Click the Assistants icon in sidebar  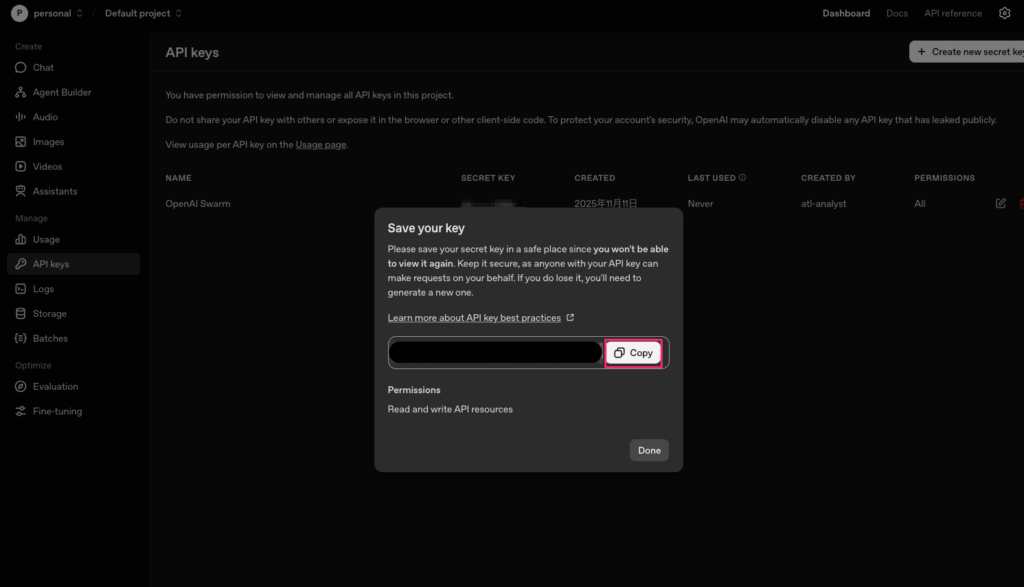(21, 191)
